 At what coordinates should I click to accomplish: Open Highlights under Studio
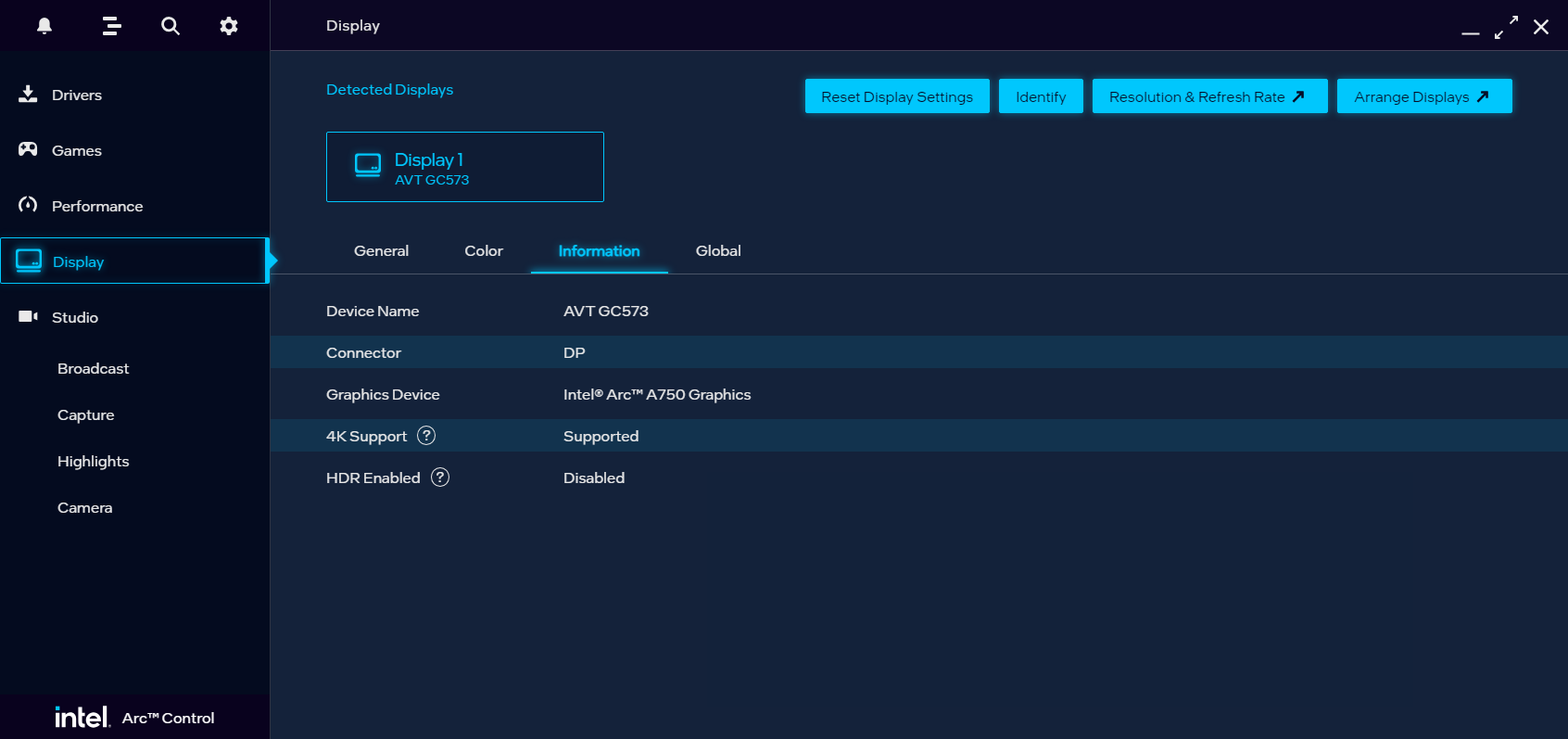click(93, 461)
